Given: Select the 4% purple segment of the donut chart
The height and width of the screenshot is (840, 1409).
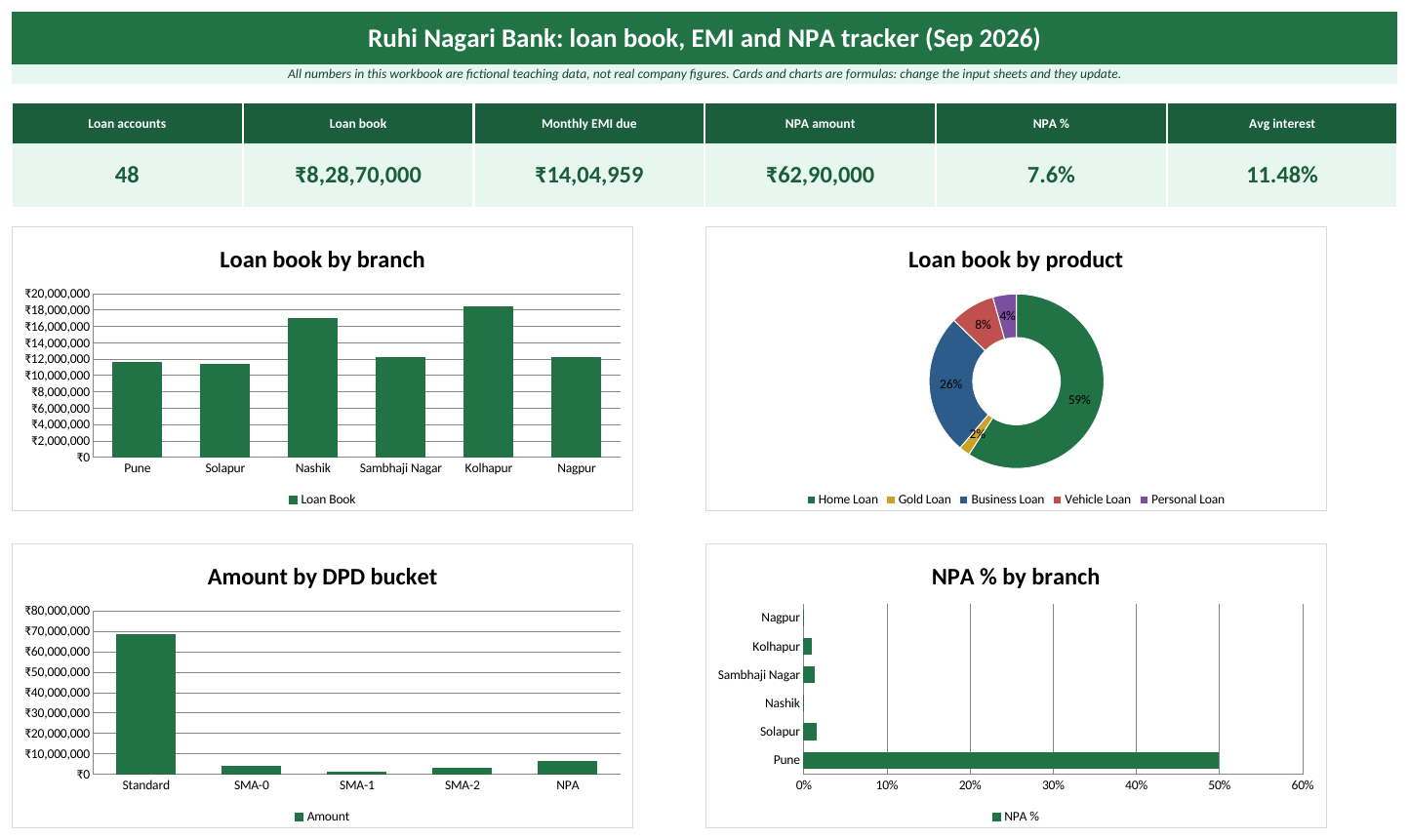Looking at the screenshot, I should click(x=1007, y=315).
